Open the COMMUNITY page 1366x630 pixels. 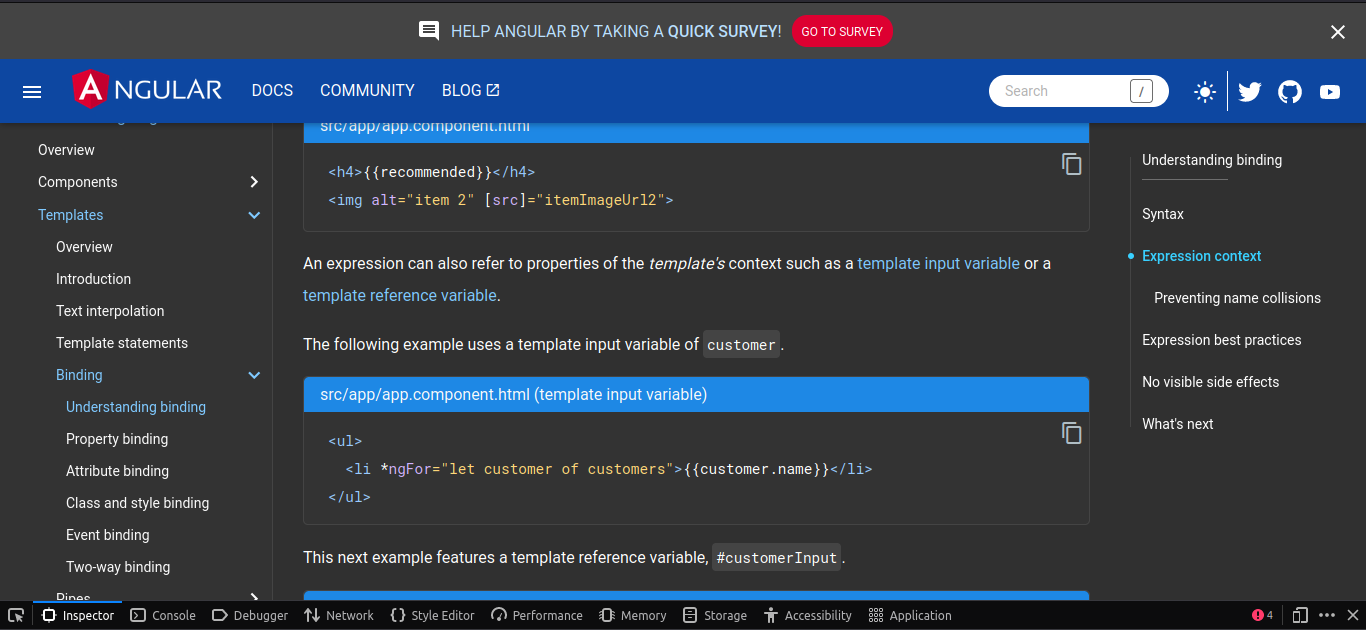point(367,90)
